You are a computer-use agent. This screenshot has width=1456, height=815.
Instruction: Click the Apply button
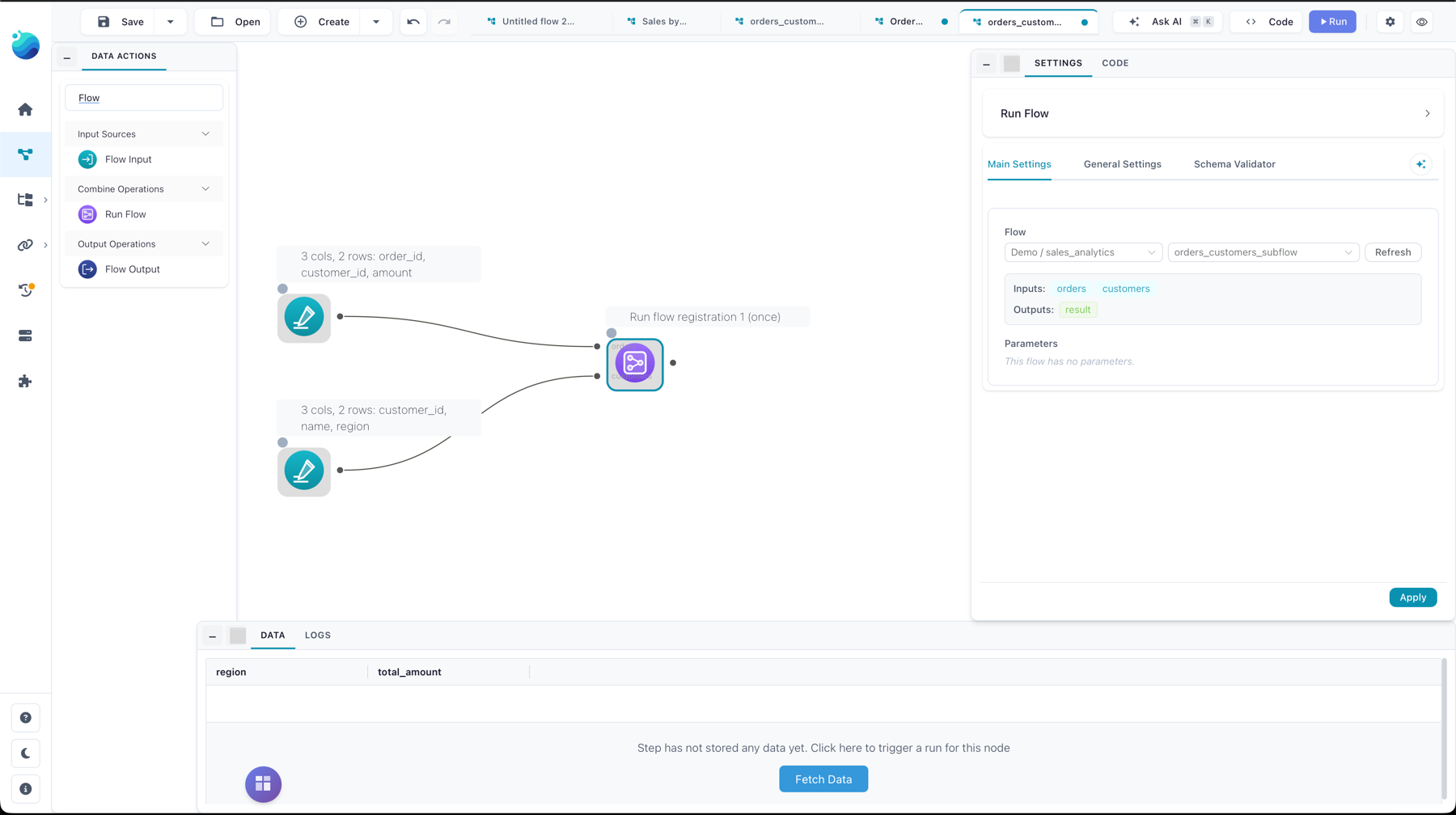1412,598
